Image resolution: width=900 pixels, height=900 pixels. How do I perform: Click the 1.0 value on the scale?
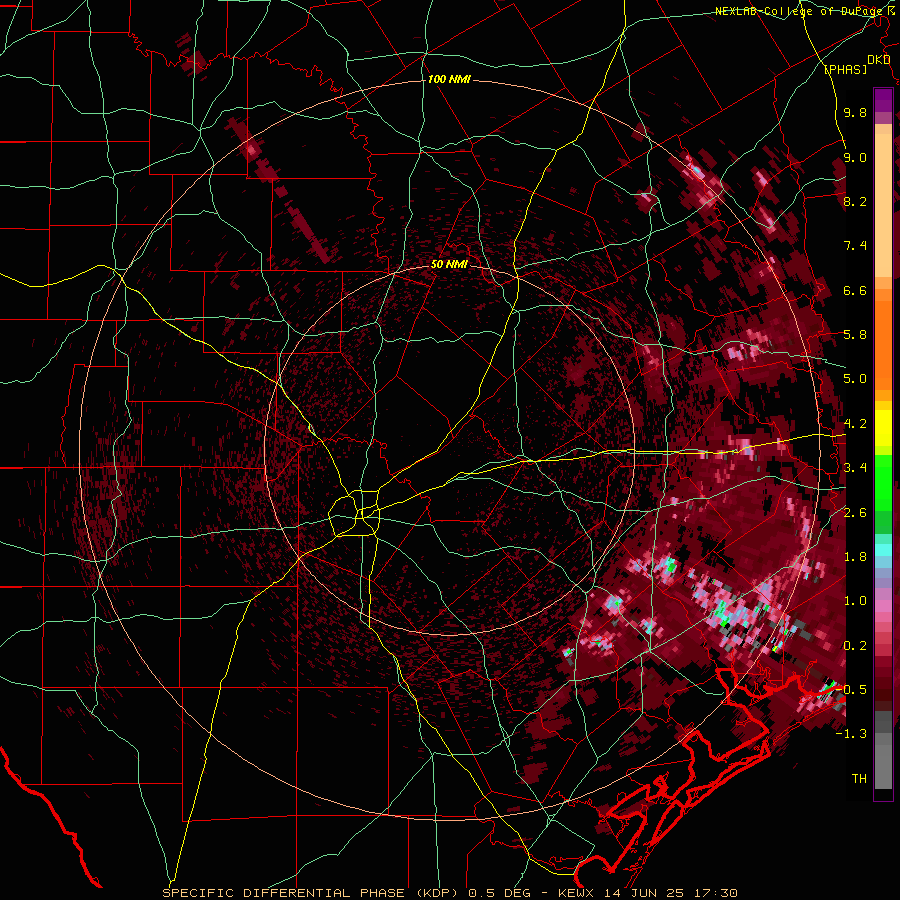[x=855, y=601]
